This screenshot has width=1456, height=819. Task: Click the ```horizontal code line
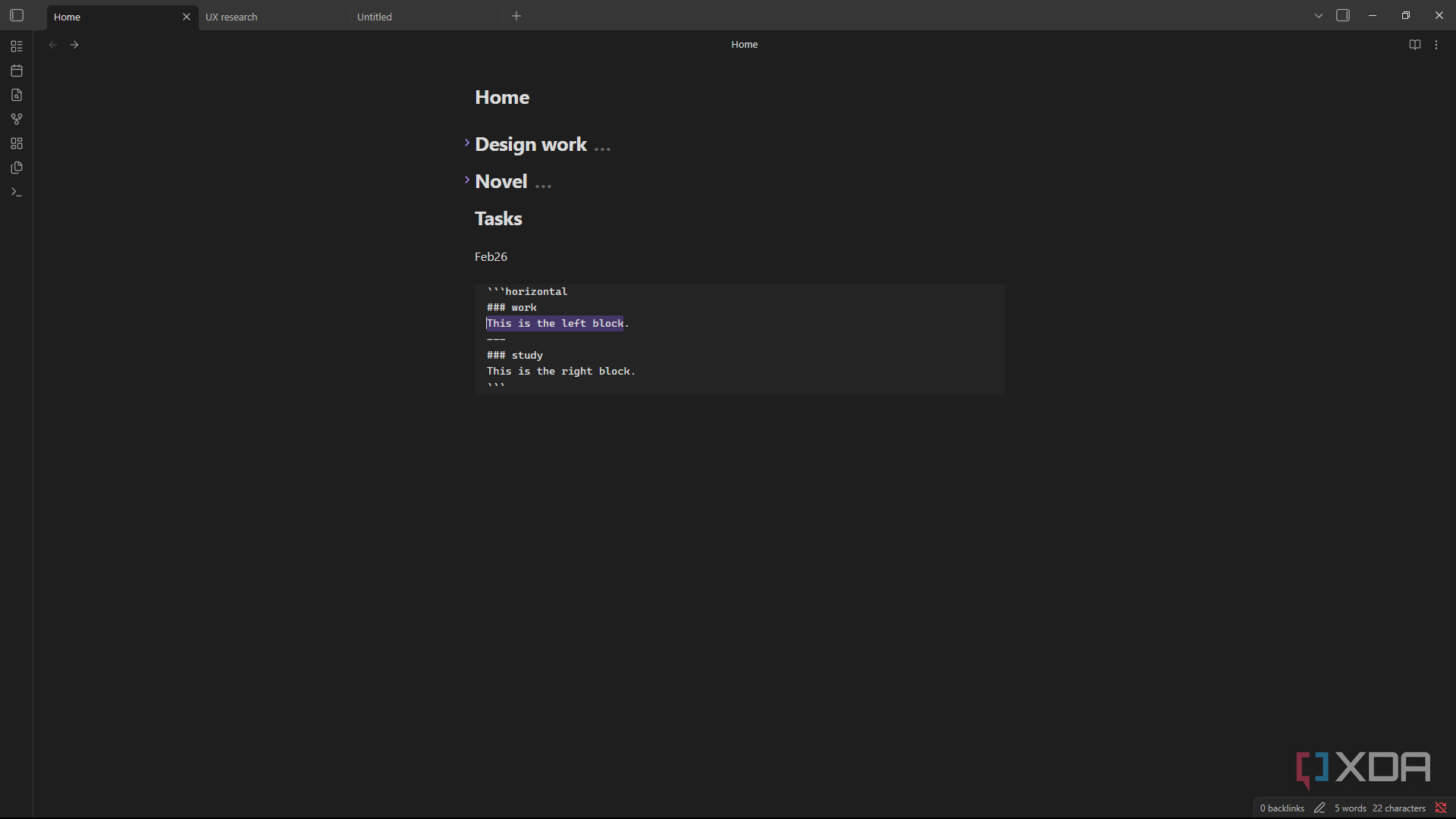527,291
